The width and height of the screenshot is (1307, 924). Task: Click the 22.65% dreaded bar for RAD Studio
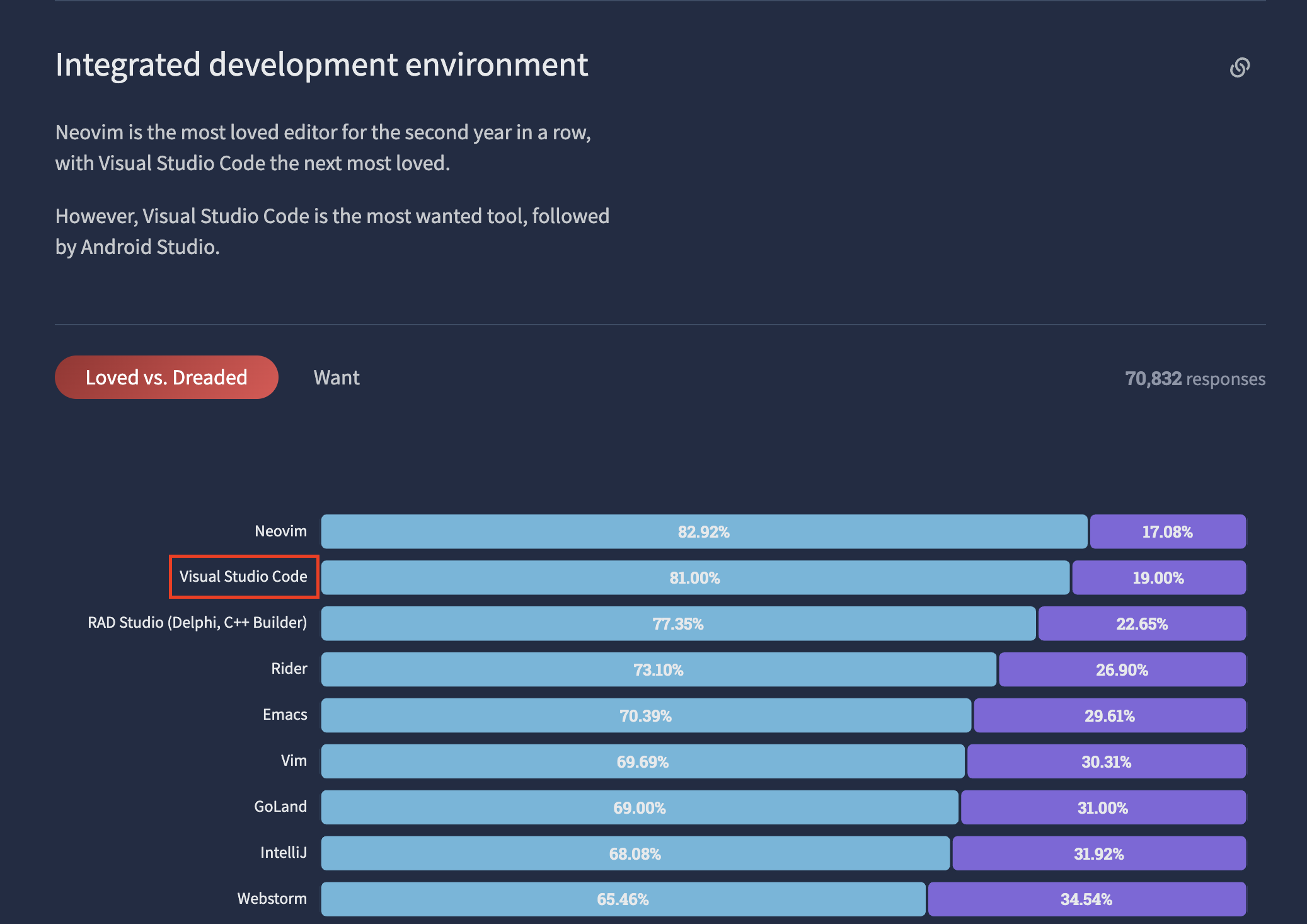(x=1142, y=623)
